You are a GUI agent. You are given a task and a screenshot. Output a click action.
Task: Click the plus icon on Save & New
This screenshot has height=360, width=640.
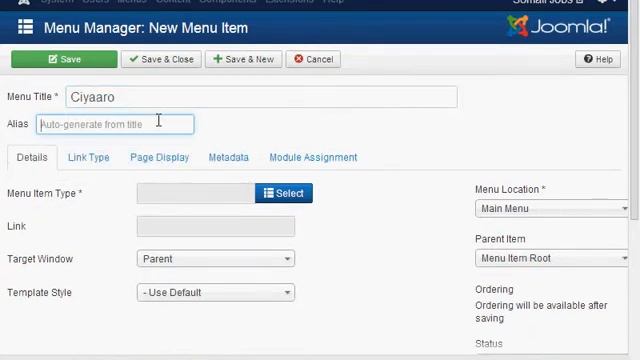point(218,59)
